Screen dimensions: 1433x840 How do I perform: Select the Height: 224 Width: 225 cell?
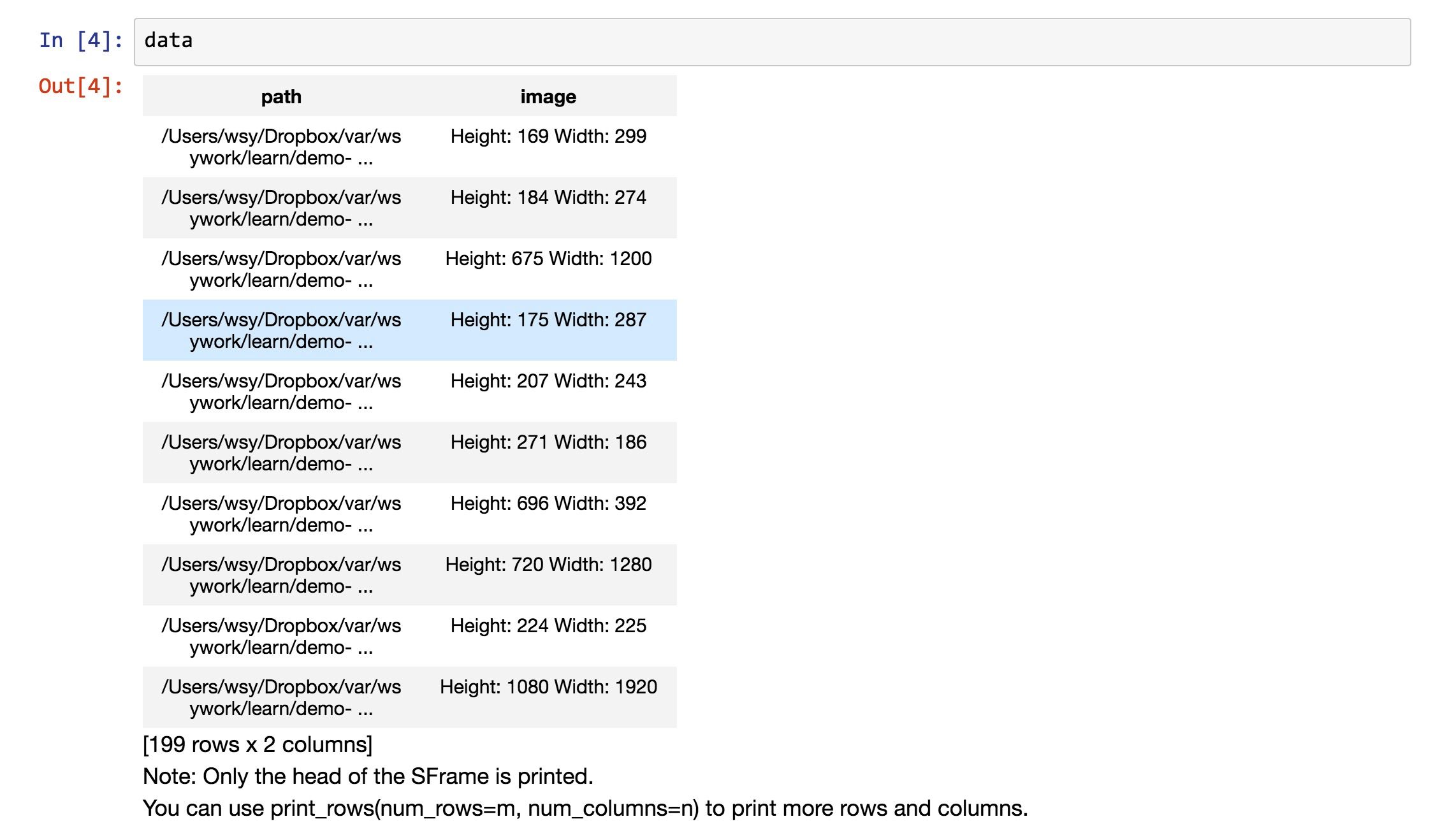click(x=548, y=626)
